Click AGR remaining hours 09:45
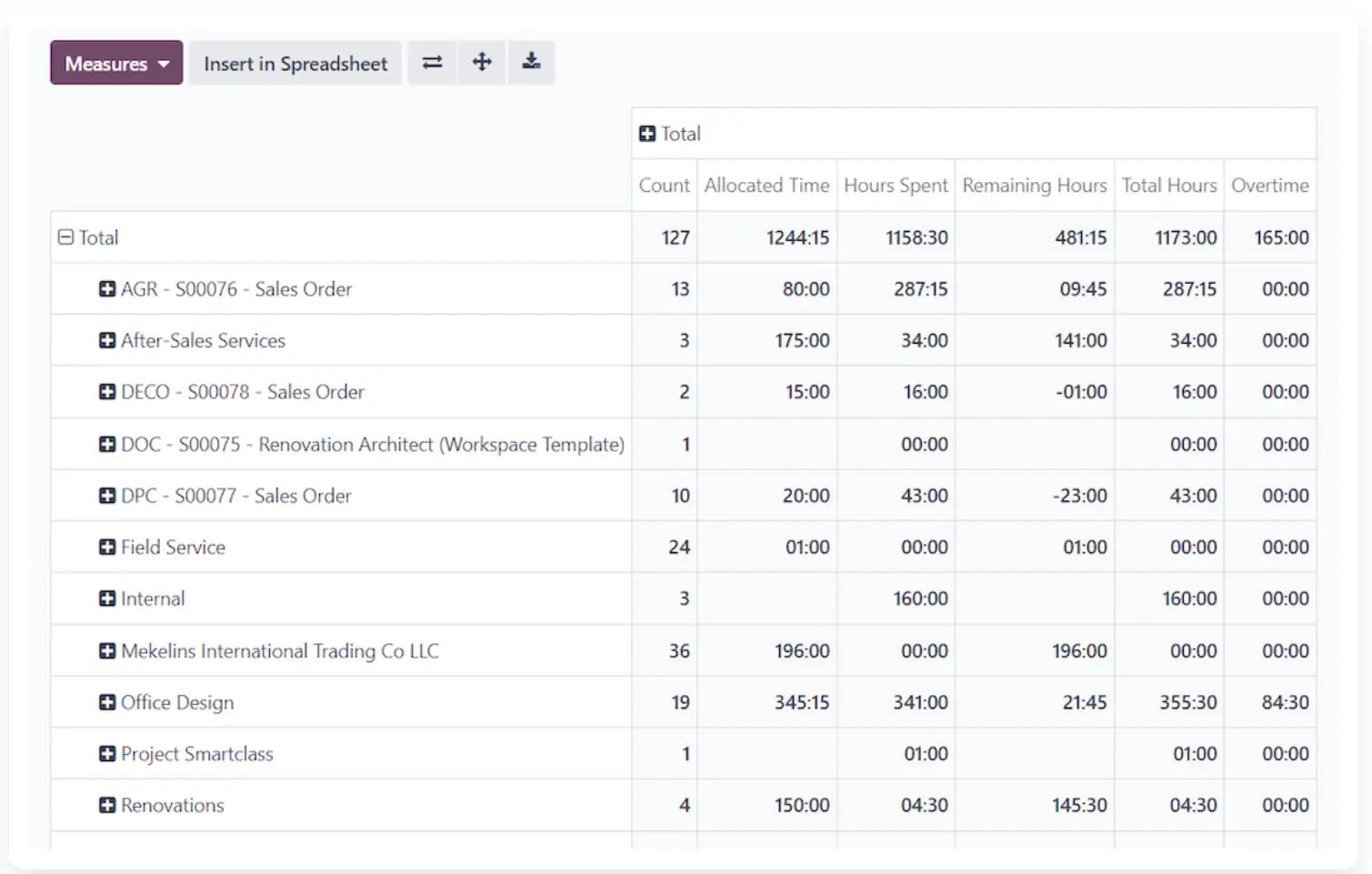The width and height of the screenshot is (1372, 874). tap(1035, 289)
